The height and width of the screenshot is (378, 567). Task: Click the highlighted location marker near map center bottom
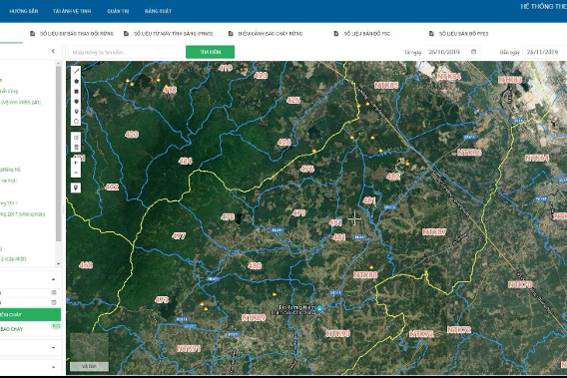coord(319,309)
